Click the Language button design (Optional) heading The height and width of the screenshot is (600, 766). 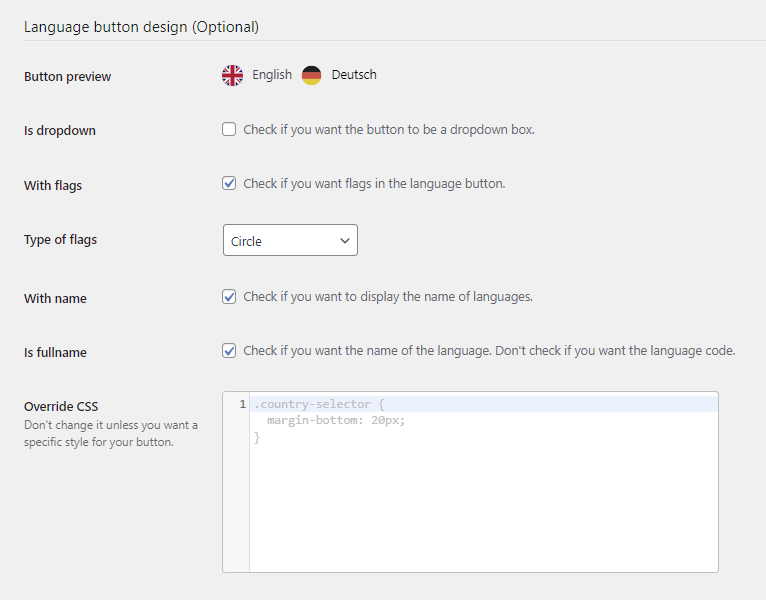[141, 27]
